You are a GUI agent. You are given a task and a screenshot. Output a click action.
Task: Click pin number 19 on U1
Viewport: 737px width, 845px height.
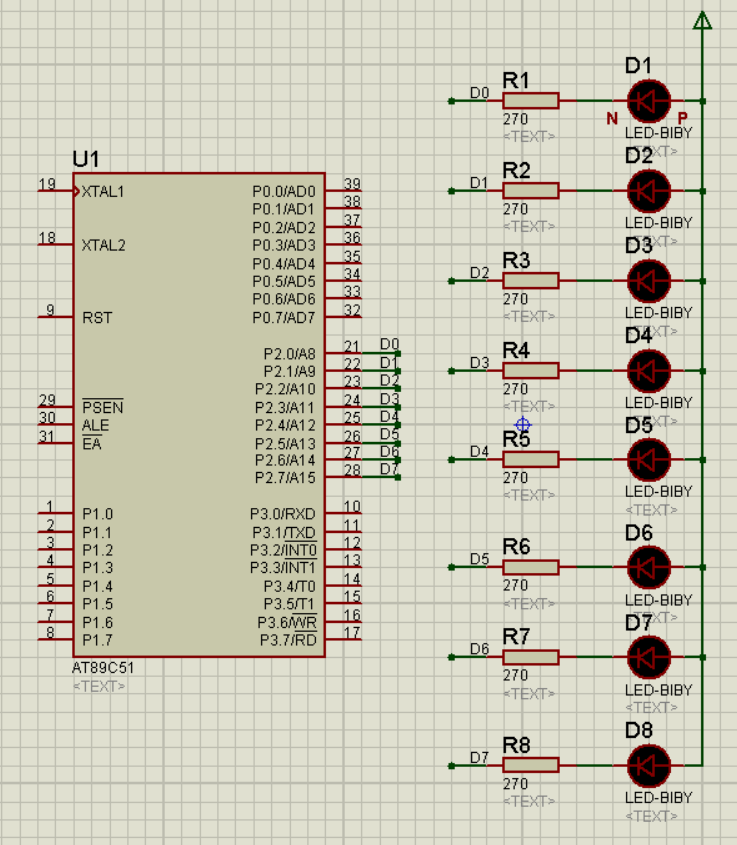(x=47, y=184)
